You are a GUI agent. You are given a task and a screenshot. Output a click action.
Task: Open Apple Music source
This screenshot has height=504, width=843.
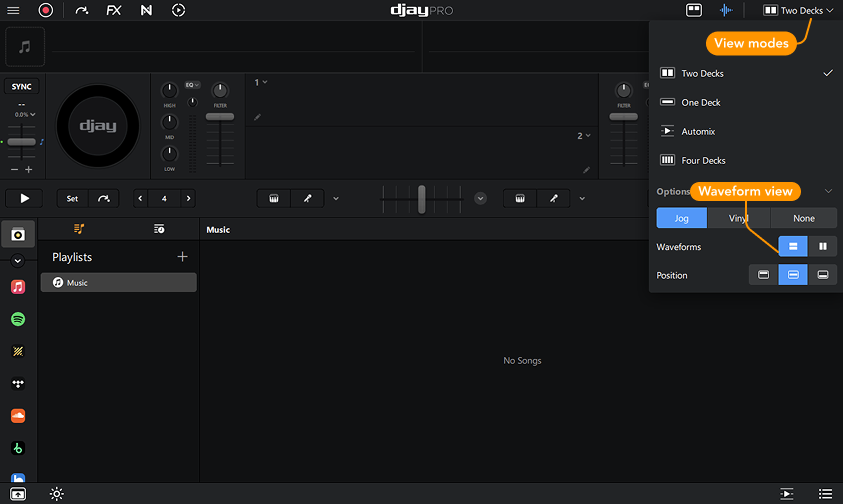coord(18,287)
